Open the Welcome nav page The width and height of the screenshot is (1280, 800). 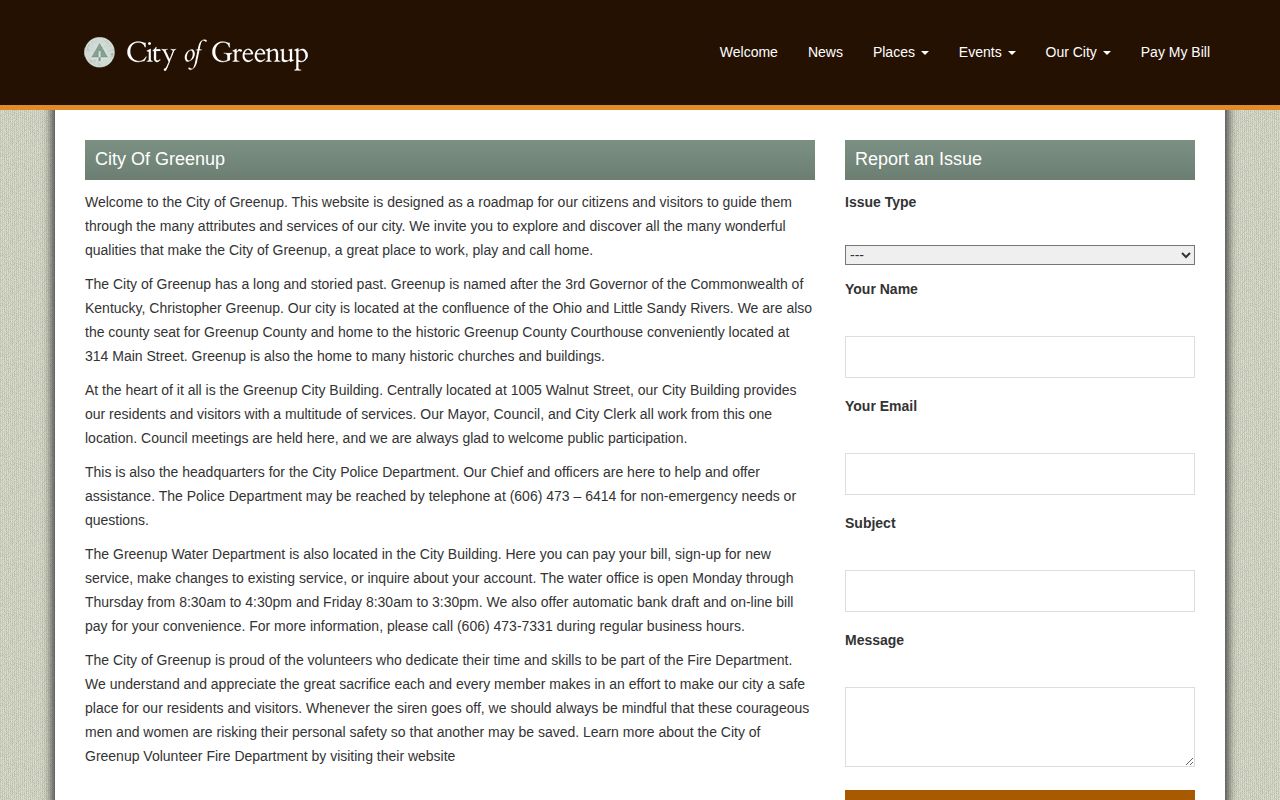click(748, 52)
